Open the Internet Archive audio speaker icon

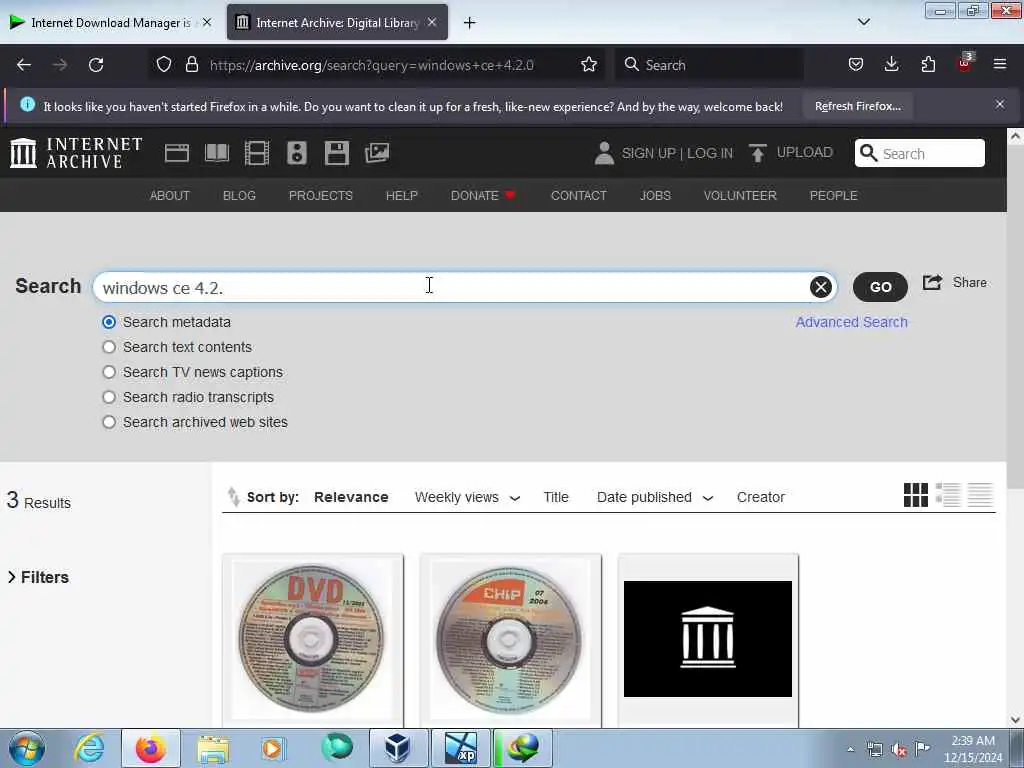pos(296,153)
